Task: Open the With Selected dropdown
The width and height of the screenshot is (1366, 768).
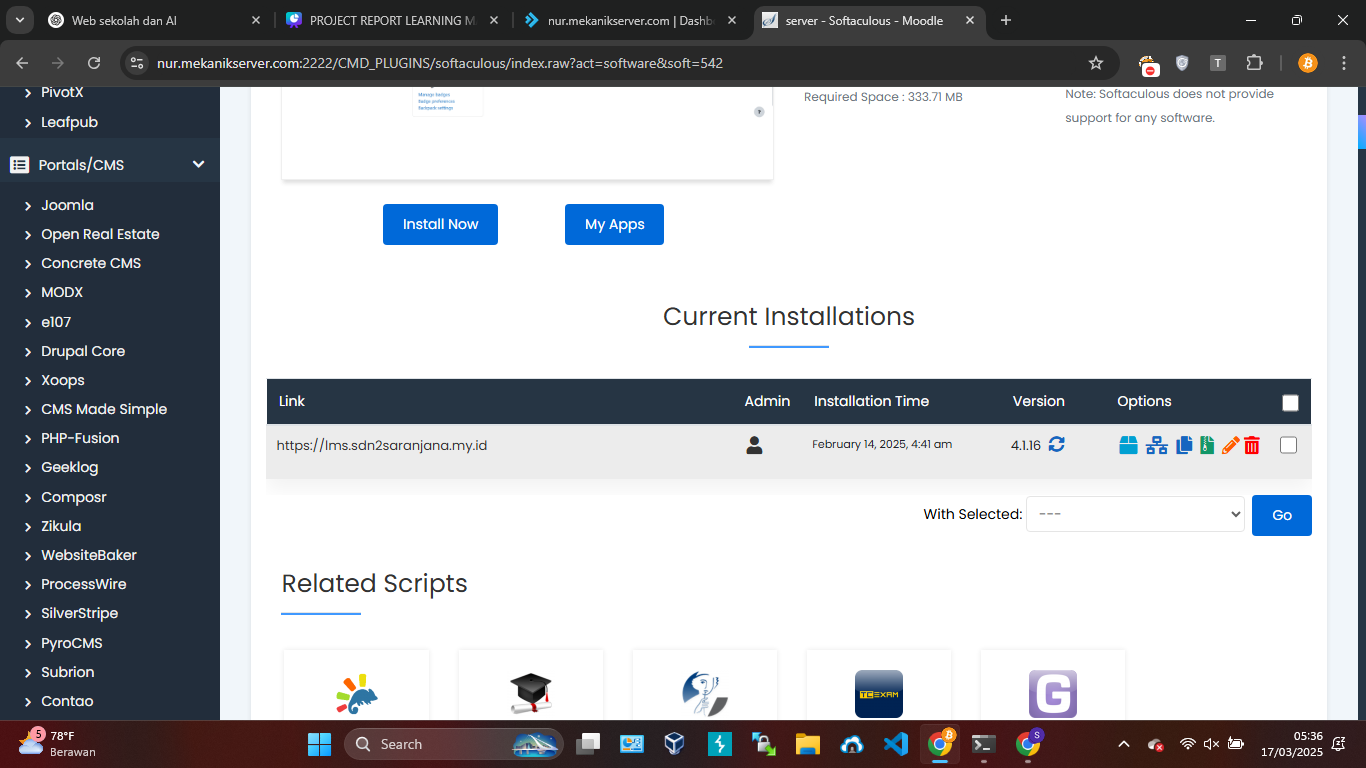Action: coord(1135,514)
